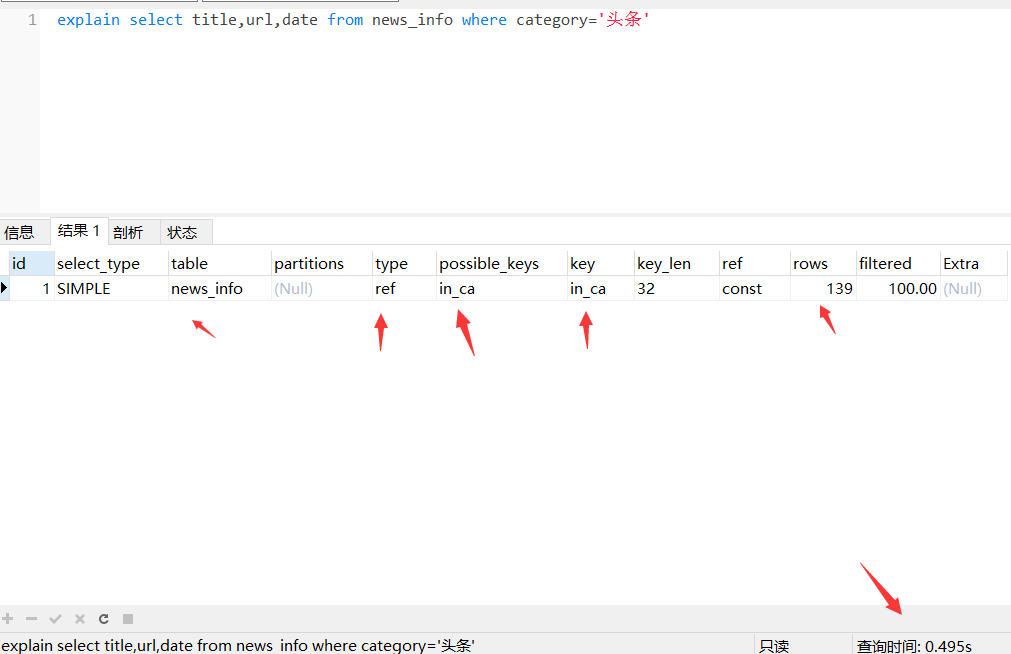Discard changes with the X icon
1011x654 pixels.
click(80, 619)
